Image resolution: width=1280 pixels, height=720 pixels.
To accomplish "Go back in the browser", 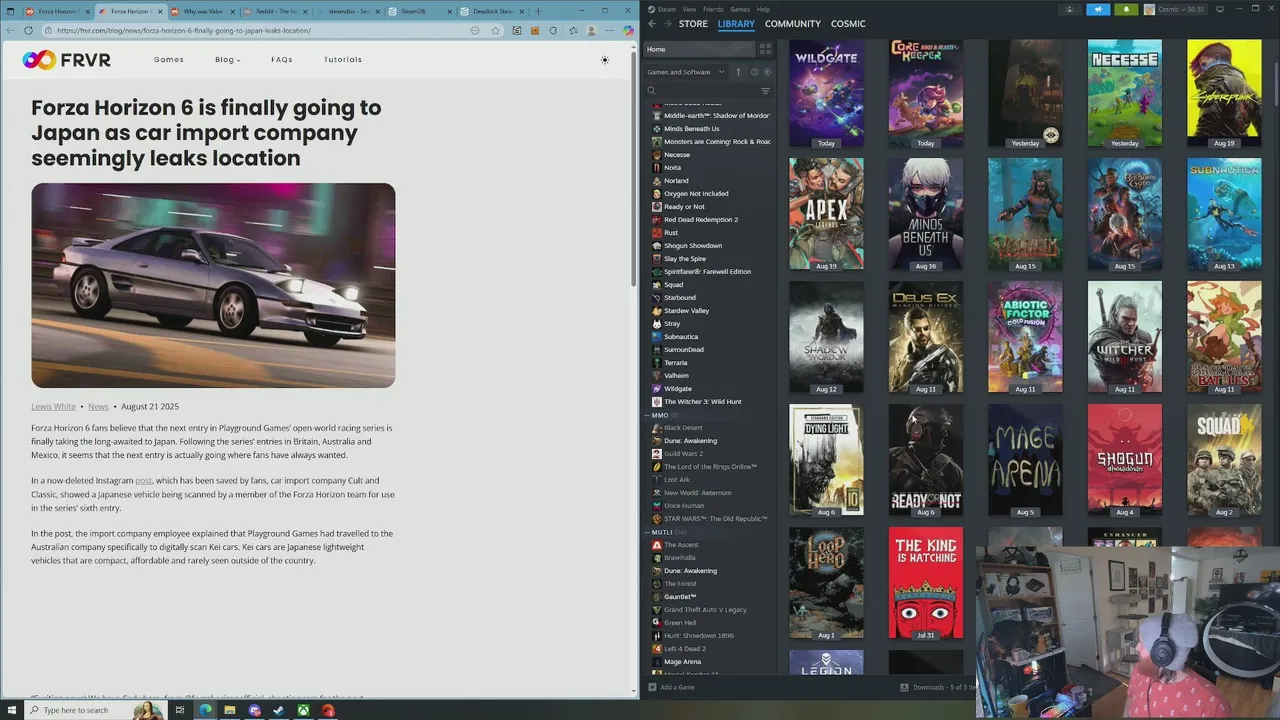I will tap(11, 30).
